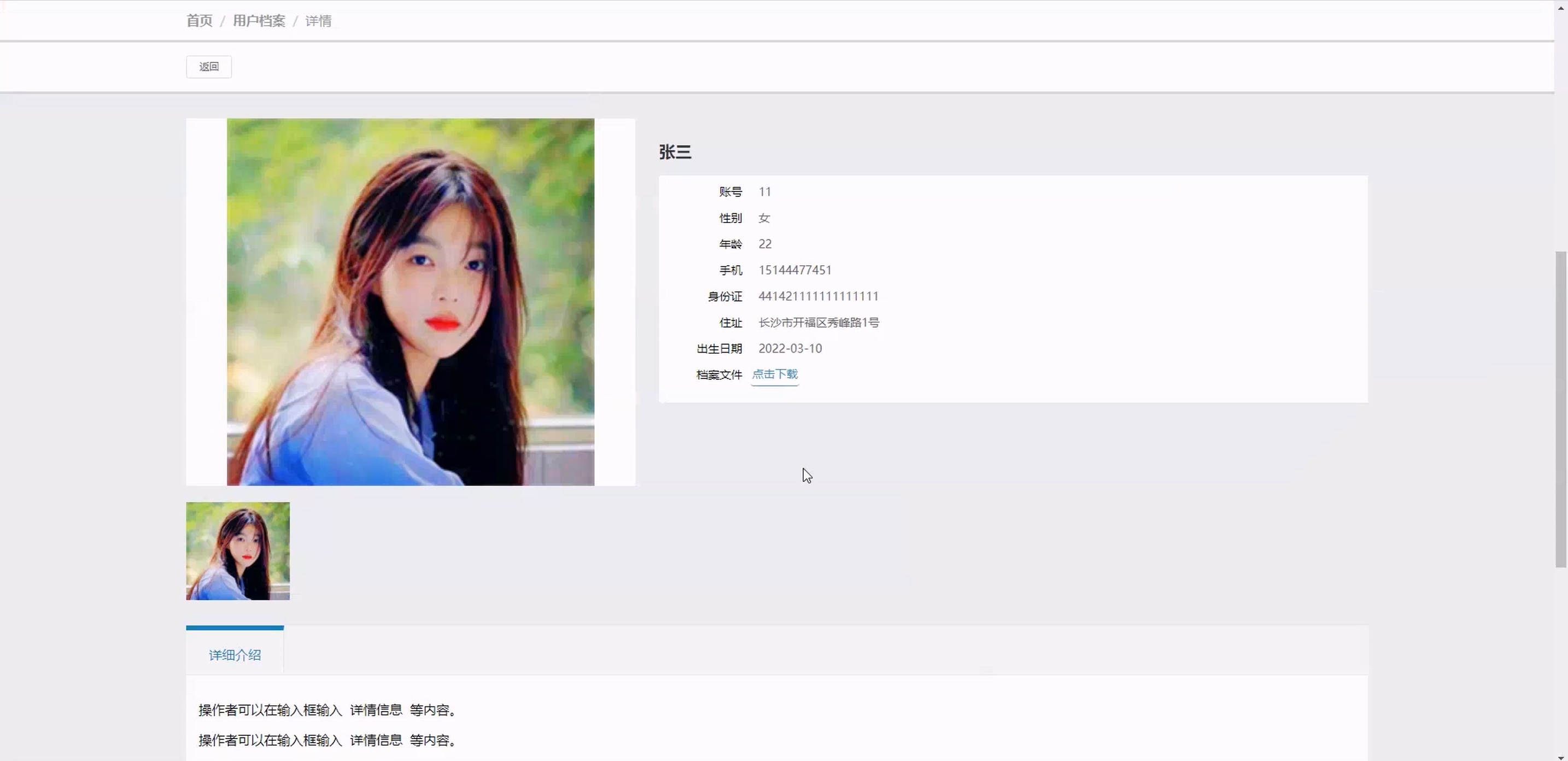
Task: Click phone number 15144477451
Action: (x=795, y=270)
